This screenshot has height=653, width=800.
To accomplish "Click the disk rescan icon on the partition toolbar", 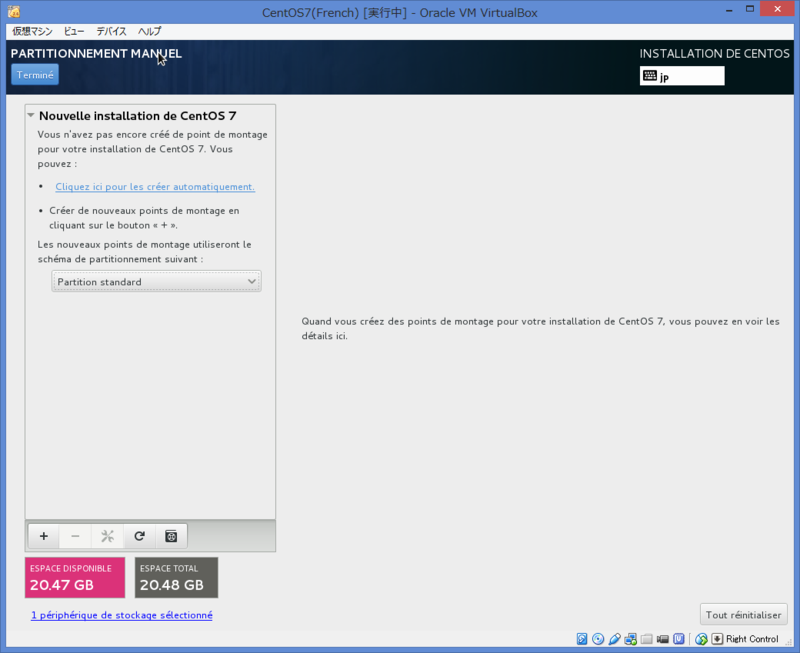I will tap(171, 536).
